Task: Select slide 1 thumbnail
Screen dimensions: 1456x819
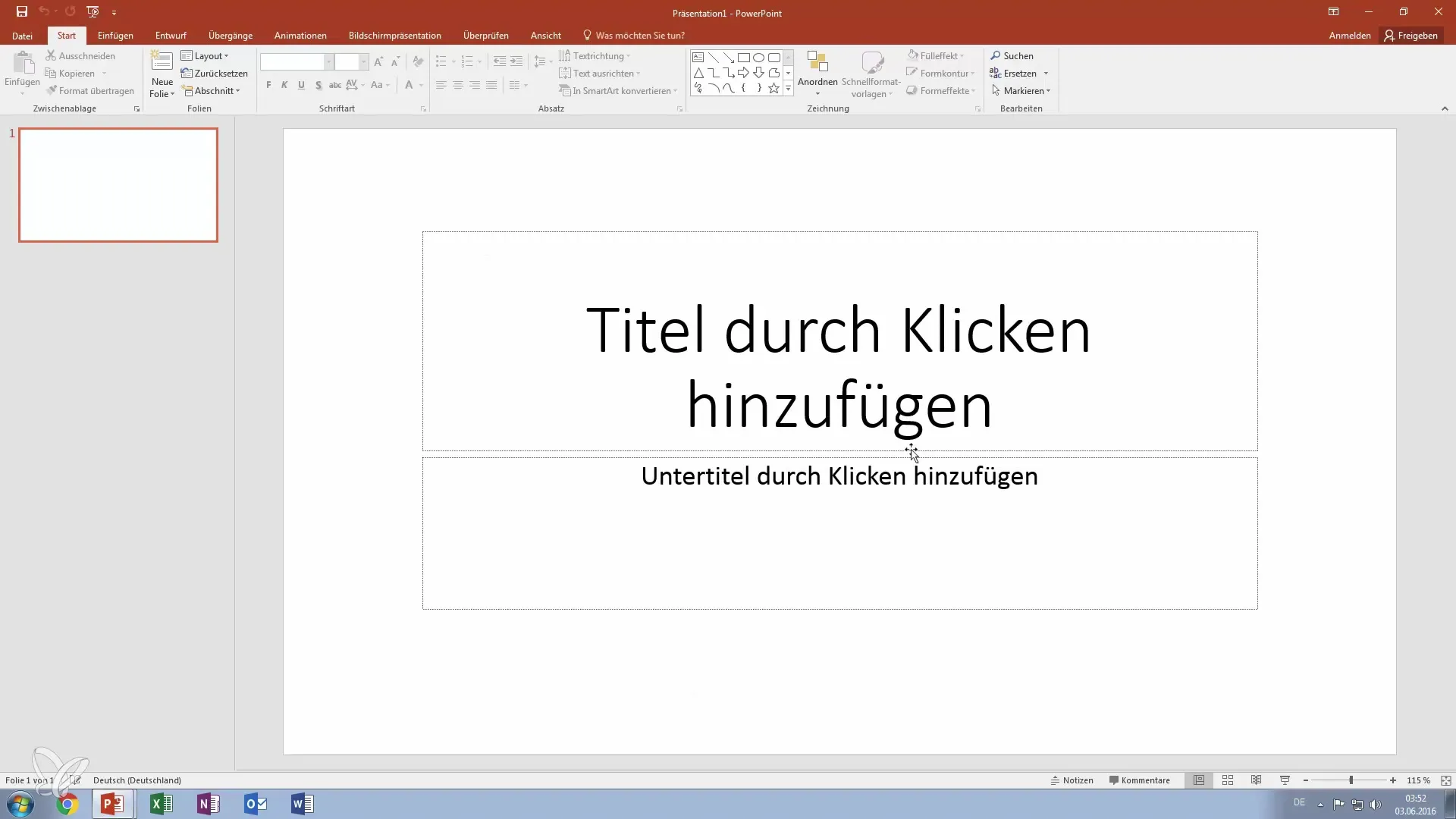Action: (x=118, y=185)
